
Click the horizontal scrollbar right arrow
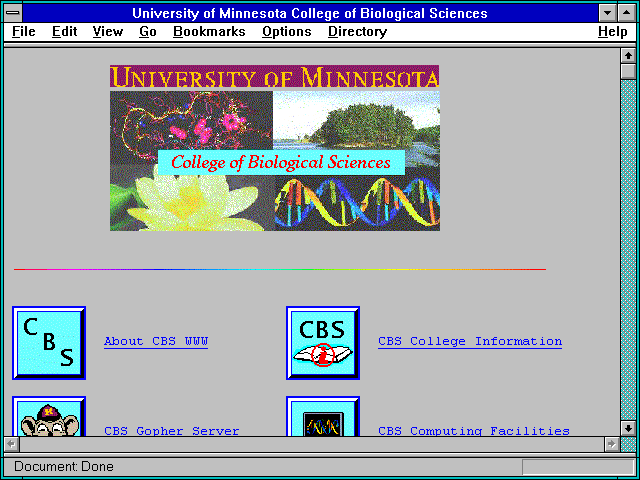tap(612, 444)
